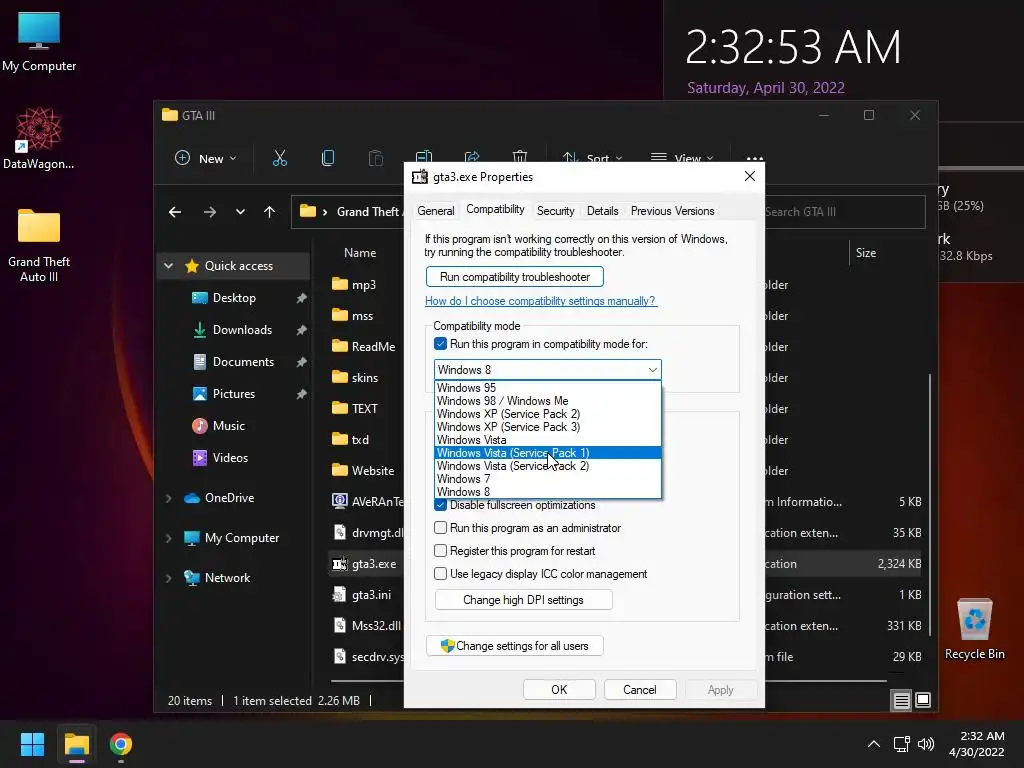Choose Windows 95 from the dropdown list
This screenshot has height=768, width=1024.
[x=547, y=388]
